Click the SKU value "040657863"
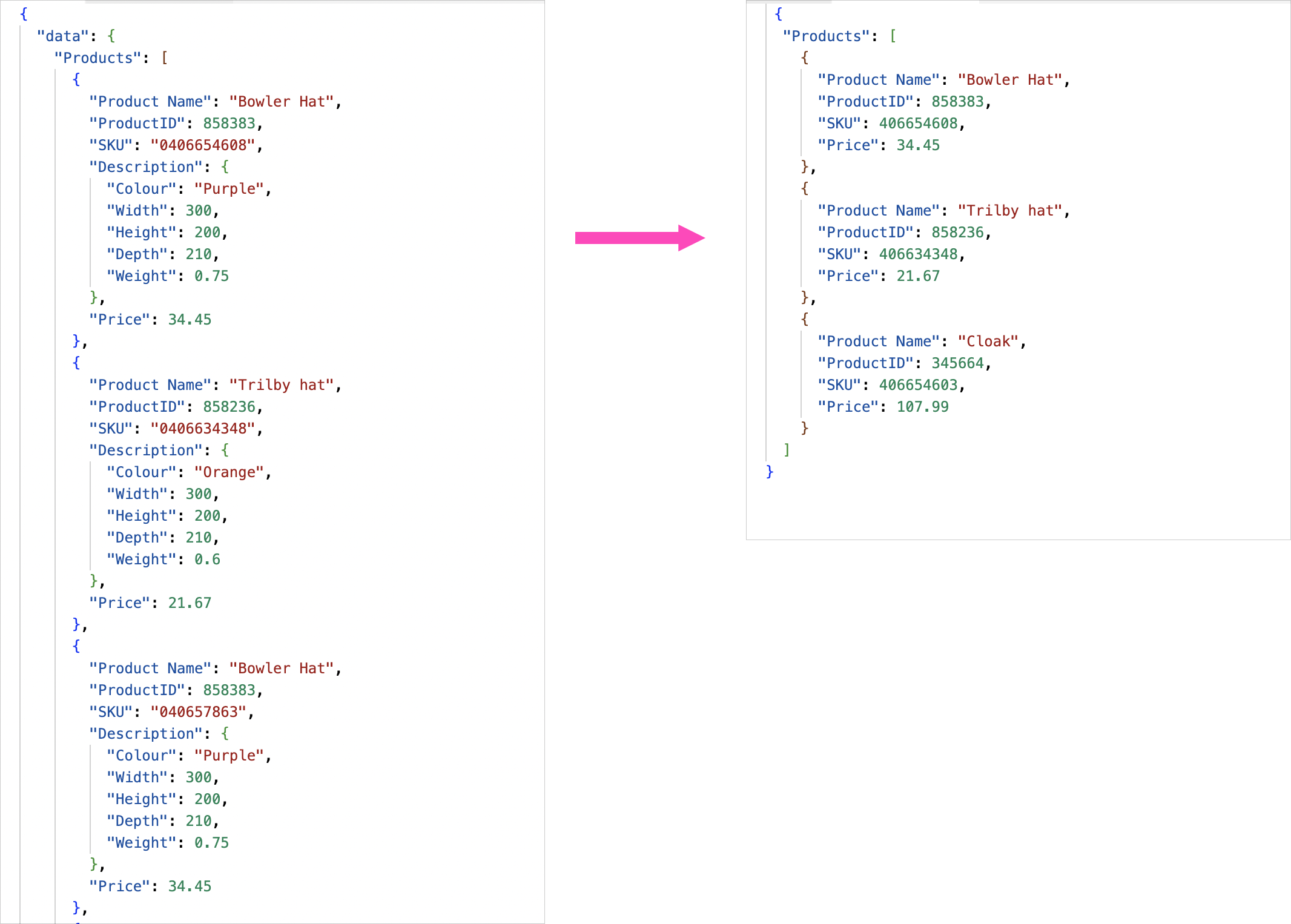 tap(203, 711)
